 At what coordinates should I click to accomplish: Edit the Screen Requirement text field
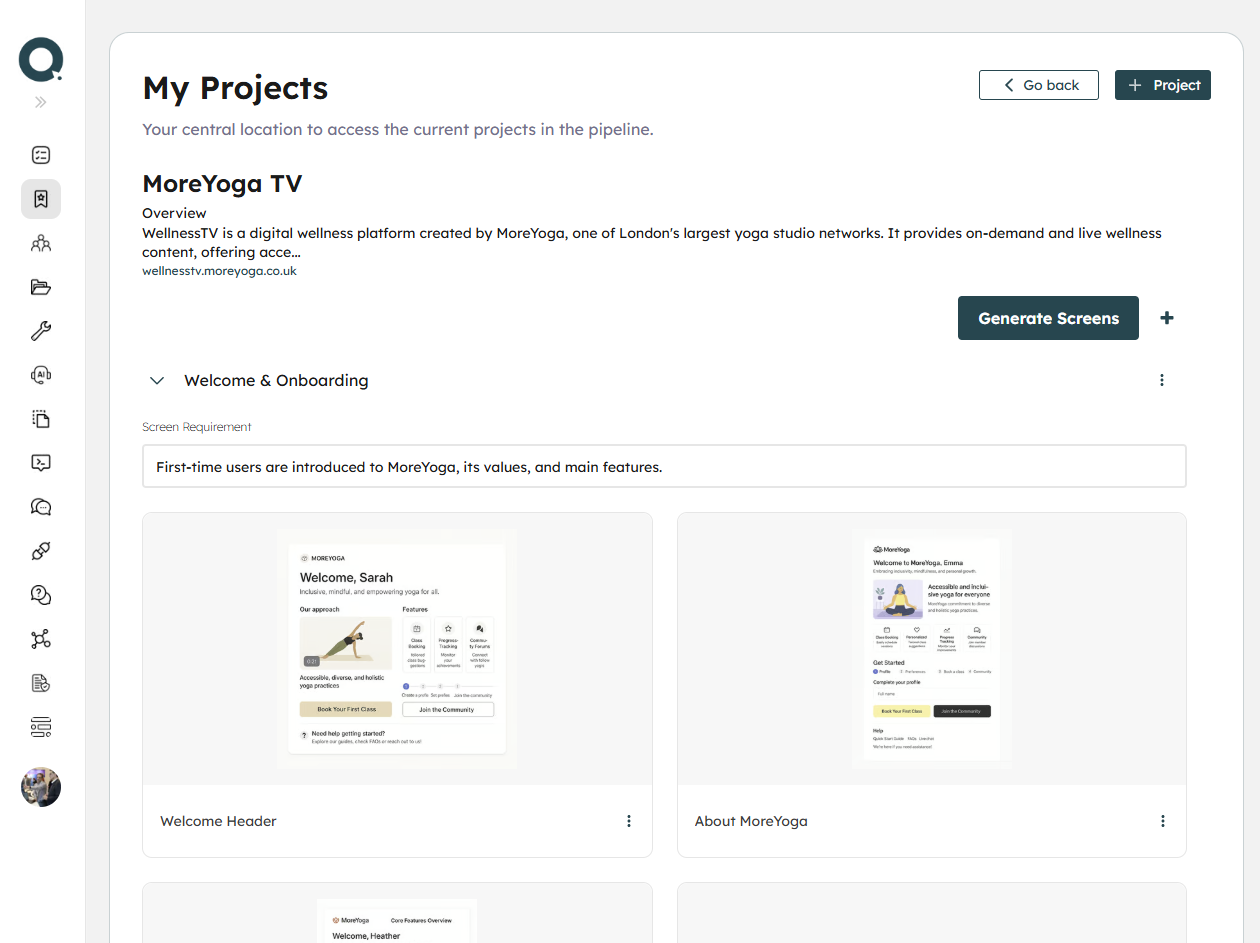(x=663, y=466)
